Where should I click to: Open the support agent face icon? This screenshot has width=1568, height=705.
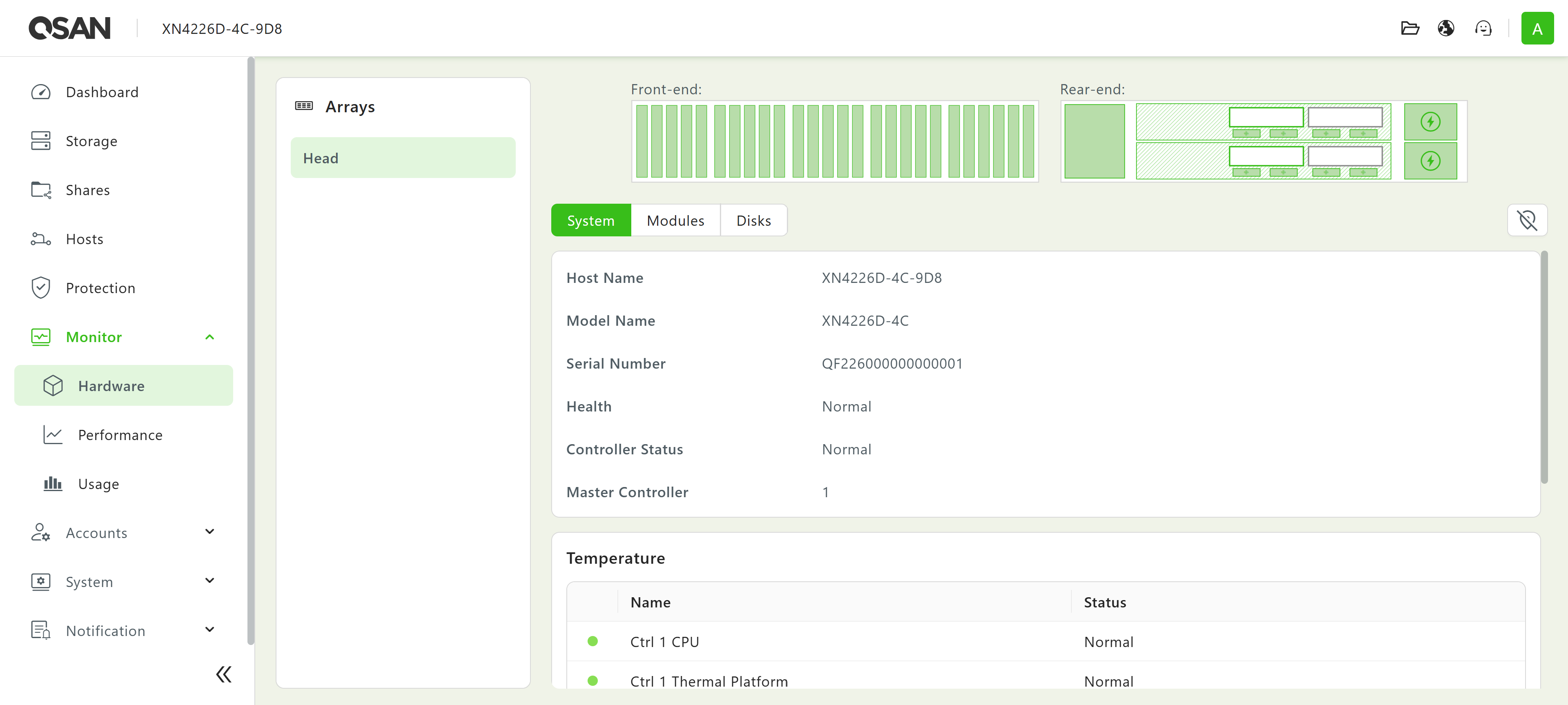[1483, 29]
